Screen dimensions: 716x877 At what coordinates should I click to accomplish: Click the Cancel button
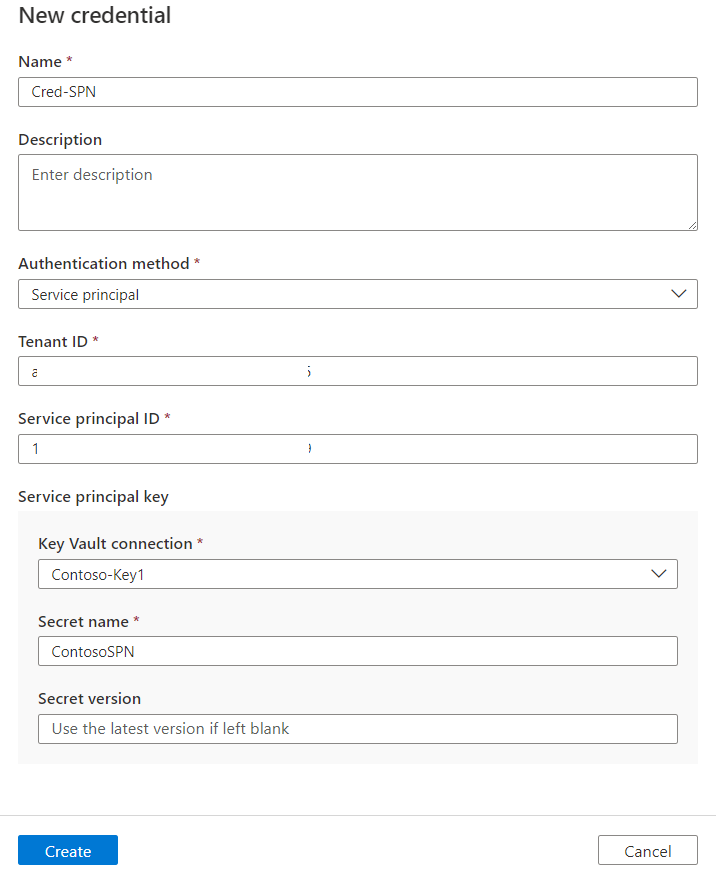click(647, 850)
